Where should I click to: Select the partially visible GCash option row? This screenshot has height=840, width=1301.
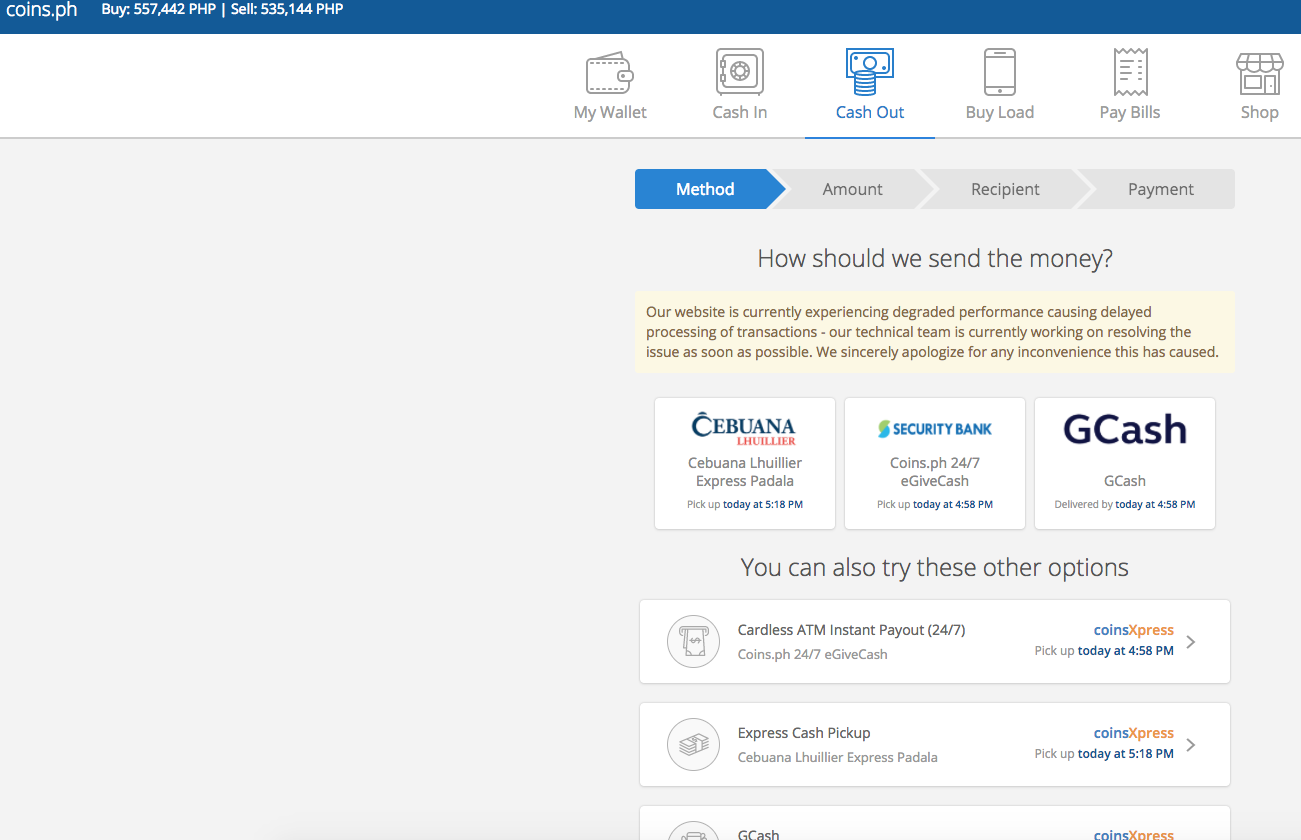(935, 823)
